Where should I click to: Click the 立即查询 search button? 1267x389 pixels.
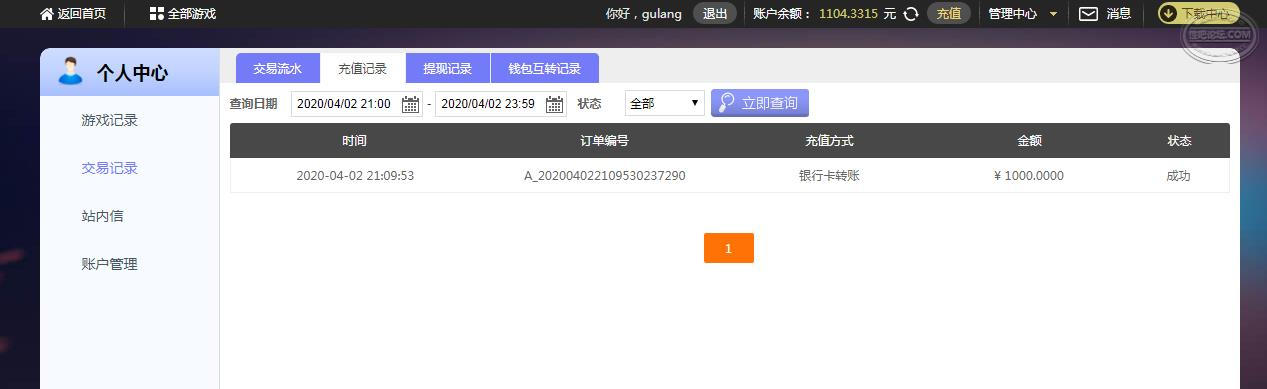(760, 103)
